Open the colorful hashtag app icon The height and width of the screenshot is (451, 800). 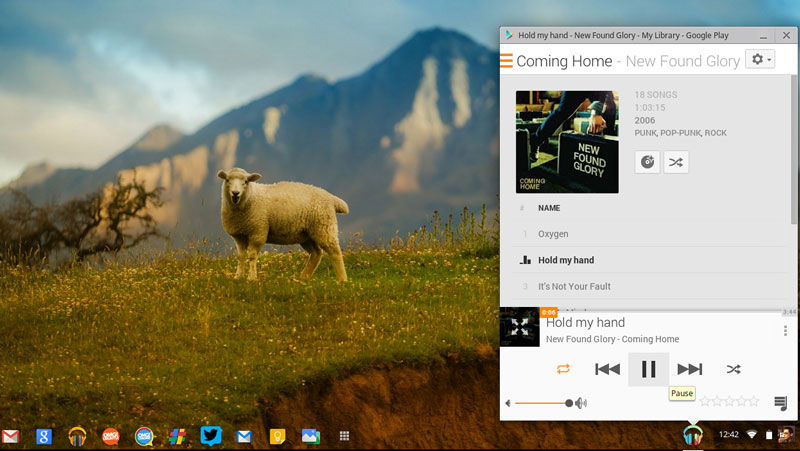pyautogui.click(x=177, y=436)
